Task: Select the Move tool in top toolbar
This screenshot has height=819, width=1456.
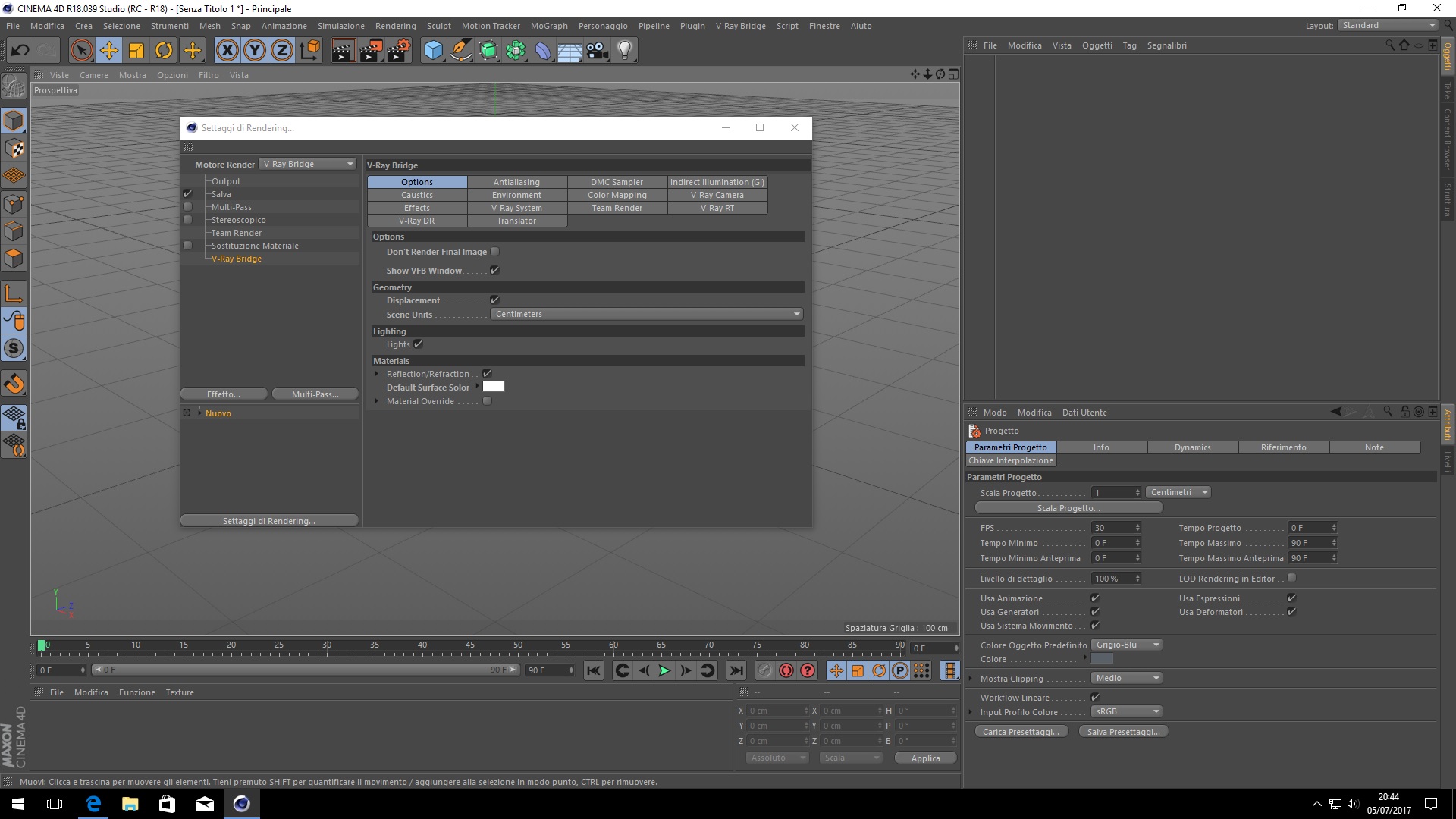Action: [109, 51]
